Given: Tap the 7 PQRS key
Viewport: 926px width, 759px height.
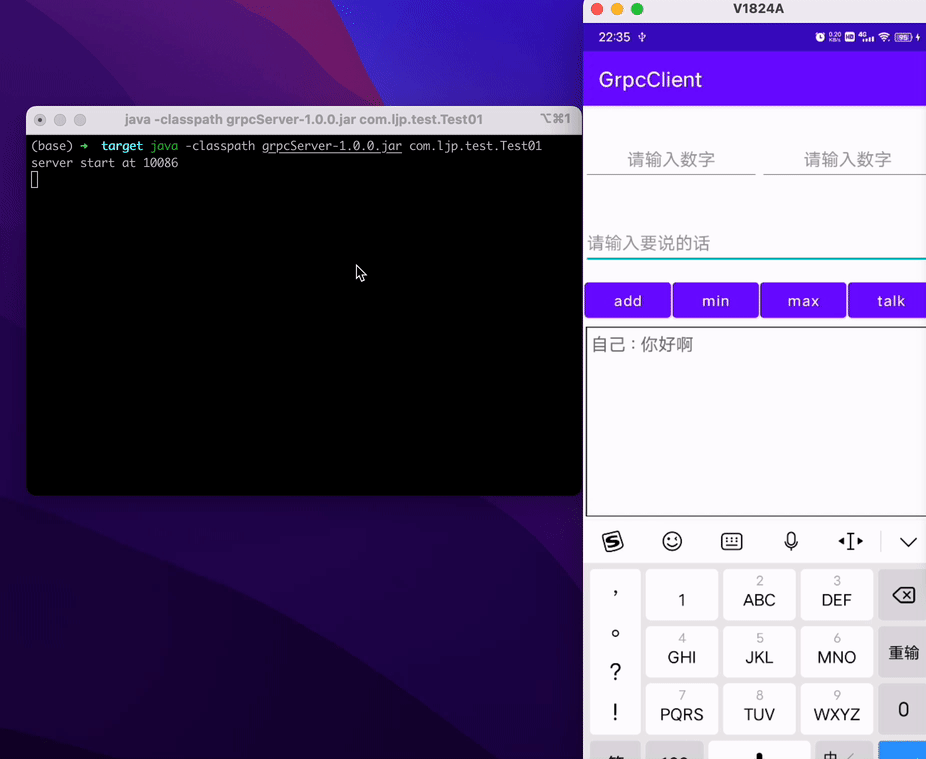Looking at the screenshot, I should 682,709.
